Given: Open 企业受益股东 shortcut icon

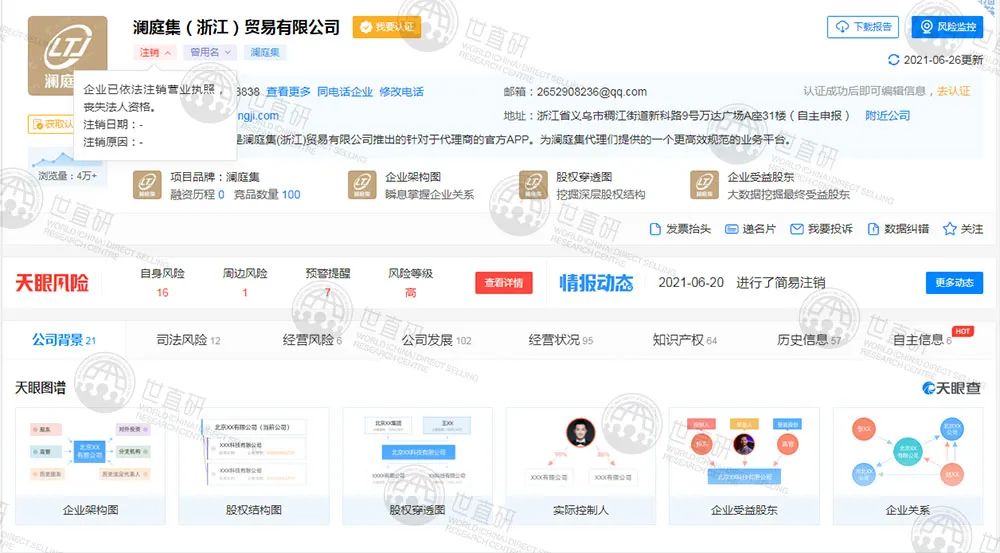Looking at the screenshot, I should pos(704,185).
